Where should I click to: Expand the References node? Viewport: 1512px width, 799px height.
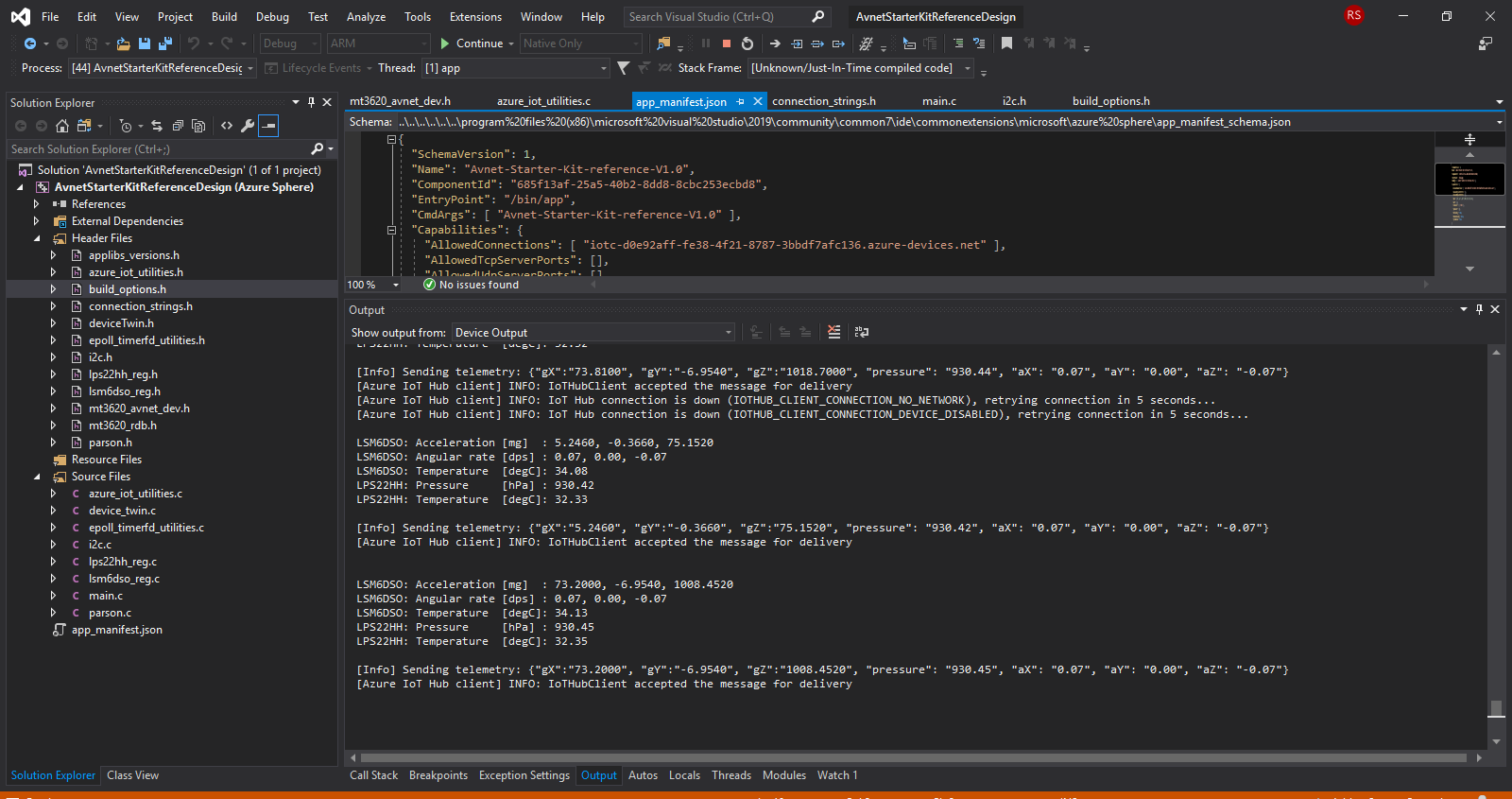(x=38, y=204)
